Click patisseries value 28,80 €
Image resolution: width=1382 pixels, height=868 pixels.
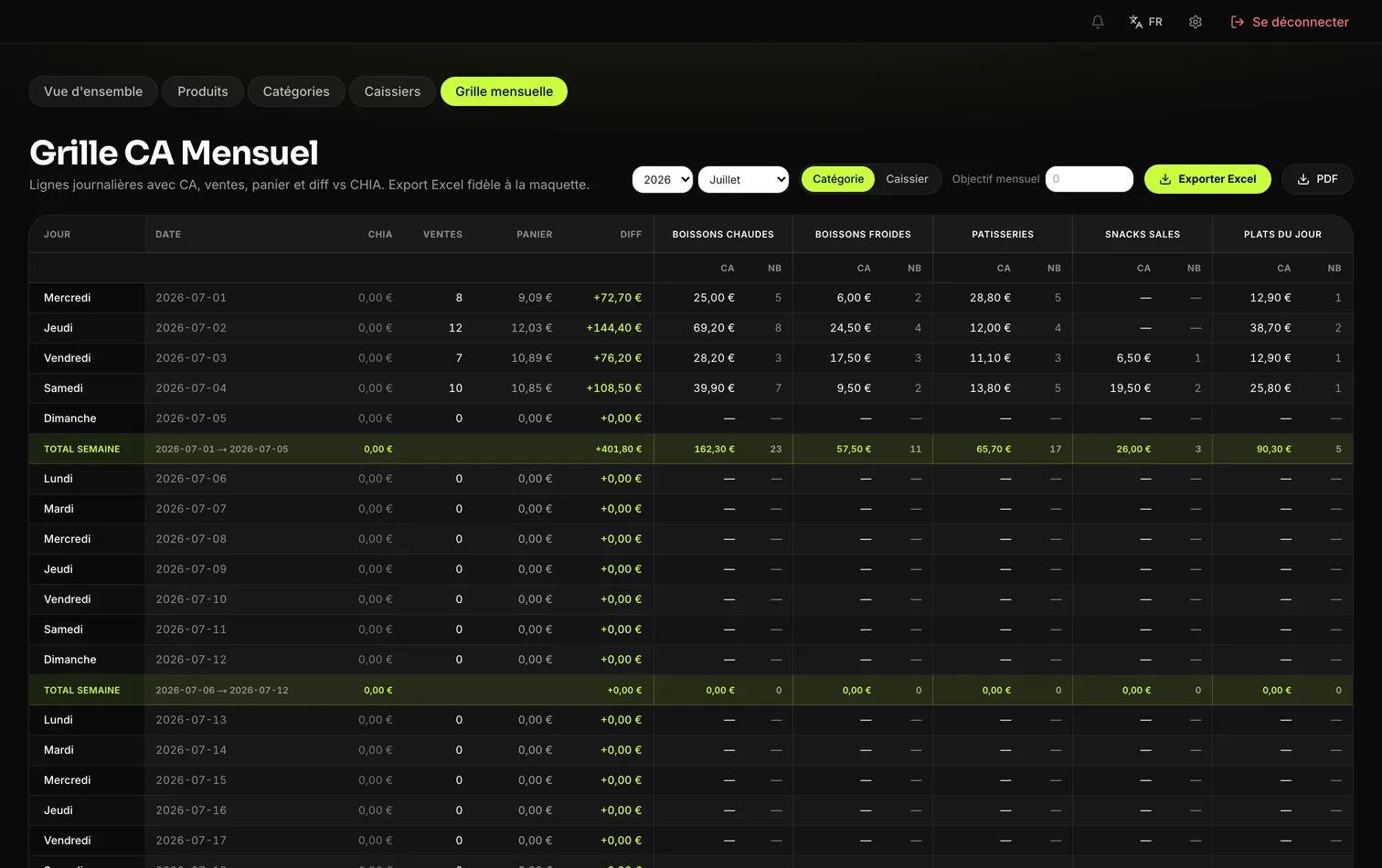coord(990,298)
